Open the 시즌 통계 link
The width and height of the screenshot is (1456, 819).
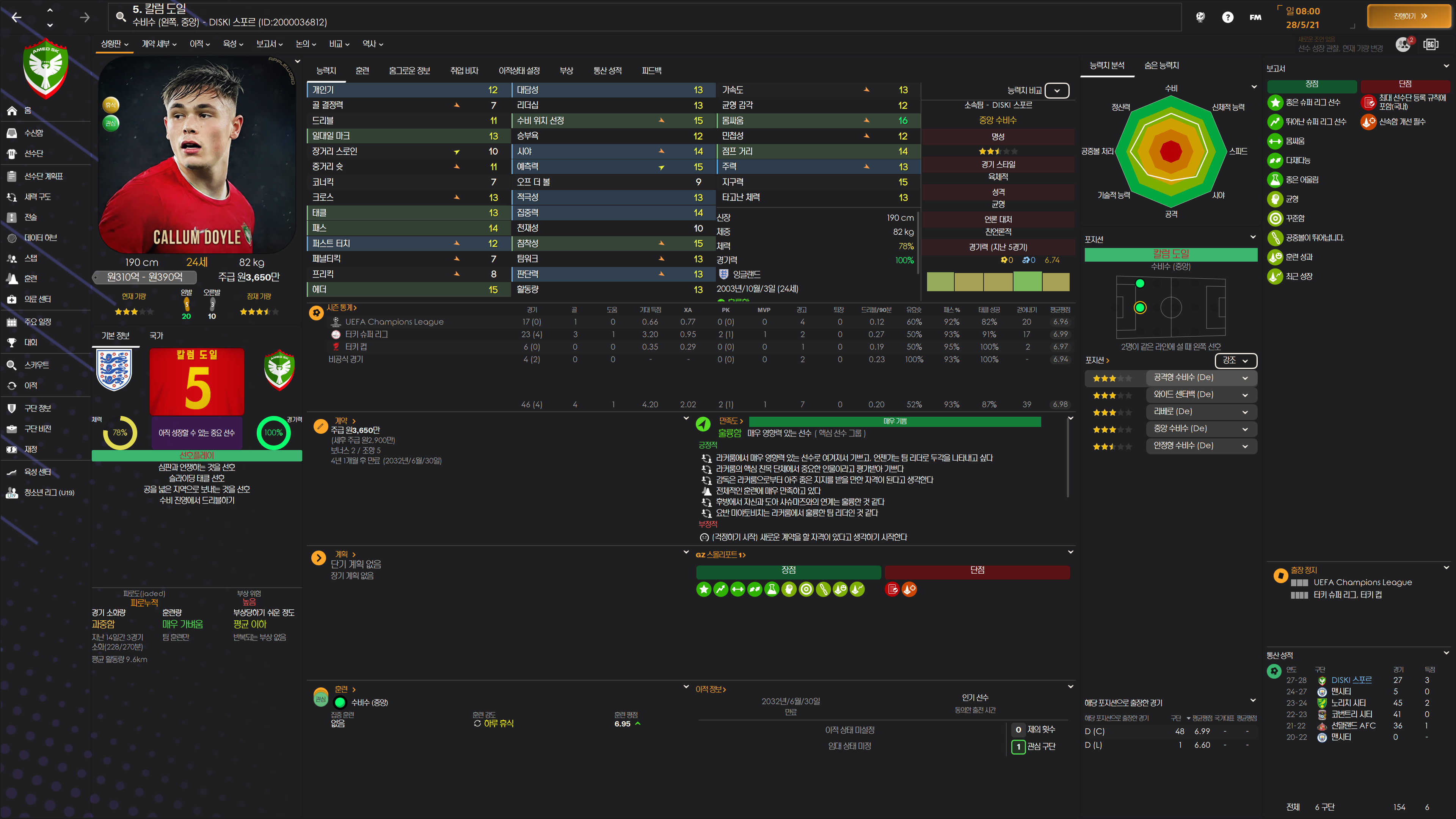point(341,308)
